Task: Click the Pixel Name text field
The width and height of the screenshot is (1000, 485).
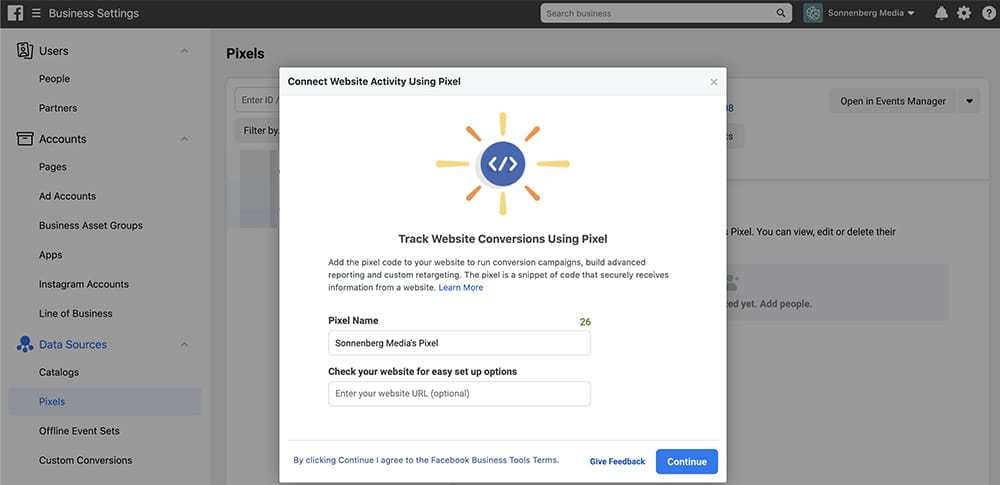Action: pyautogui.click(x=459, y=343)
